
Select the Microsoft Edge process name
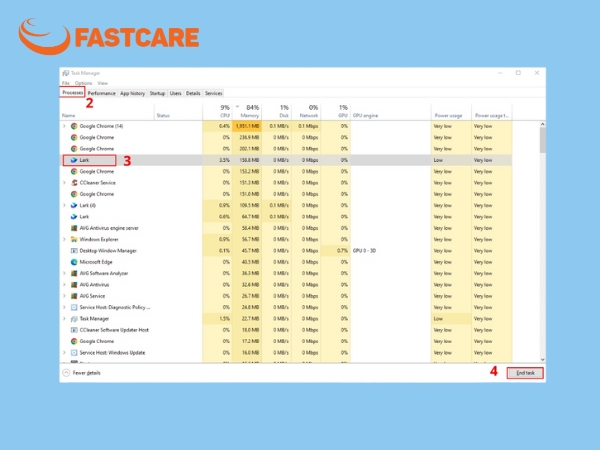click(96, 262)
